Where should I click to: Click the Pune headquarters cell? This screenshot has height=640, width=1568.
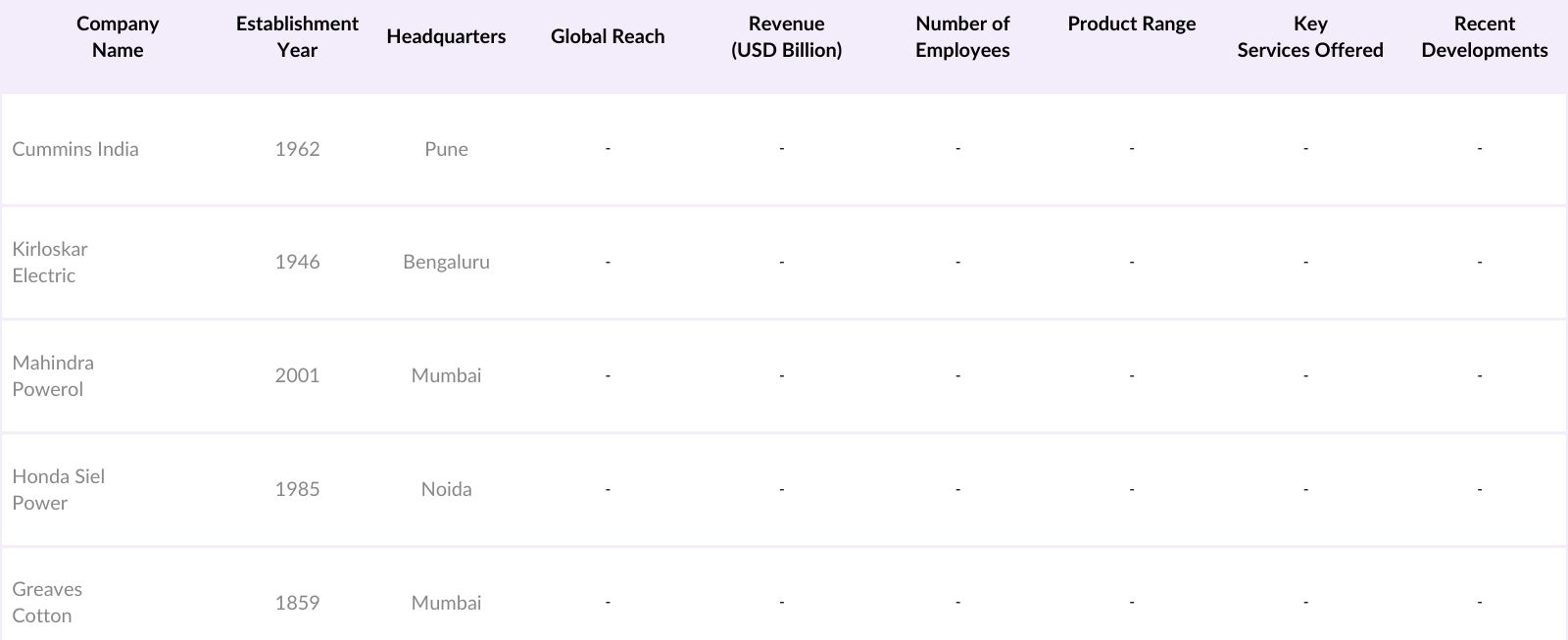tap(446, 149)
